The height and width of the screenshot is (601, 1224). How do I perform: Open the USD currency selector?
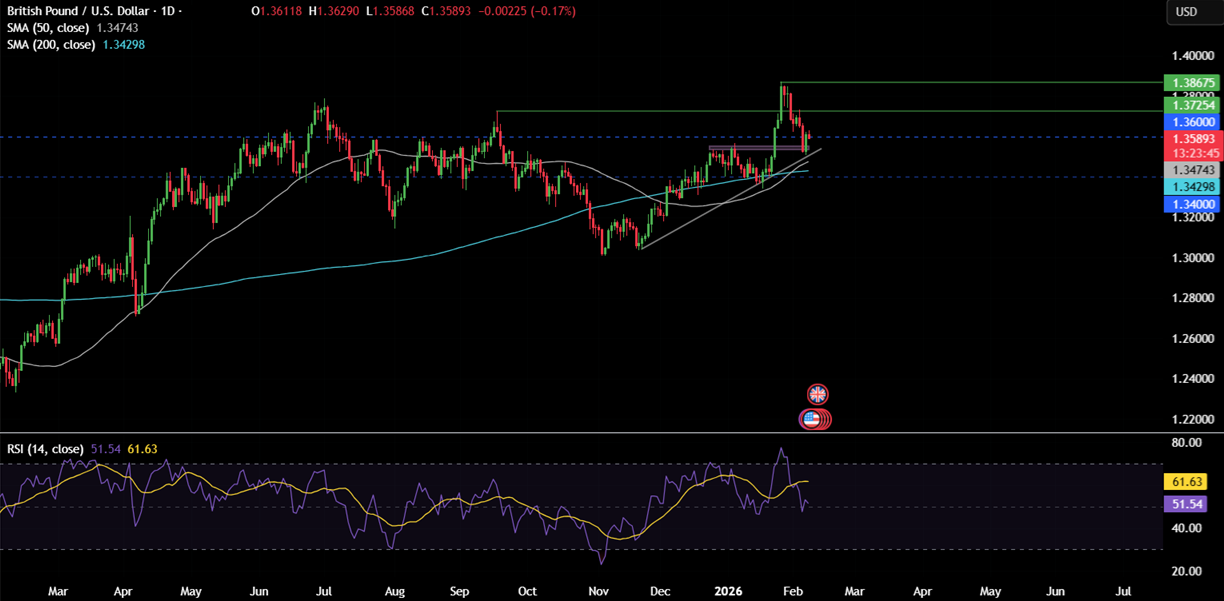click(1187, 12)
